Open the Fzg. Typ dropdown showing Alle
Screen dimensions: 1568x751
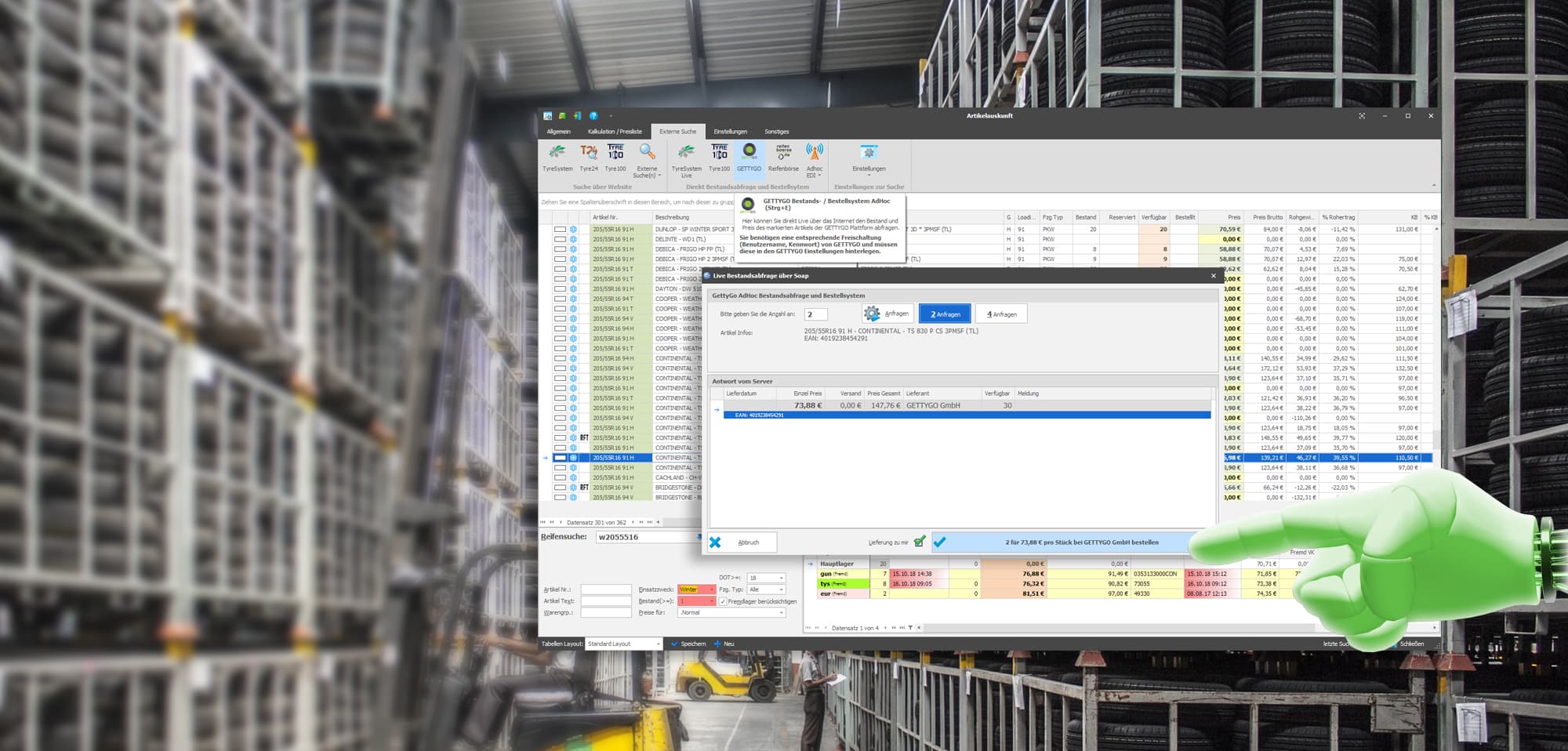[781, 590]
